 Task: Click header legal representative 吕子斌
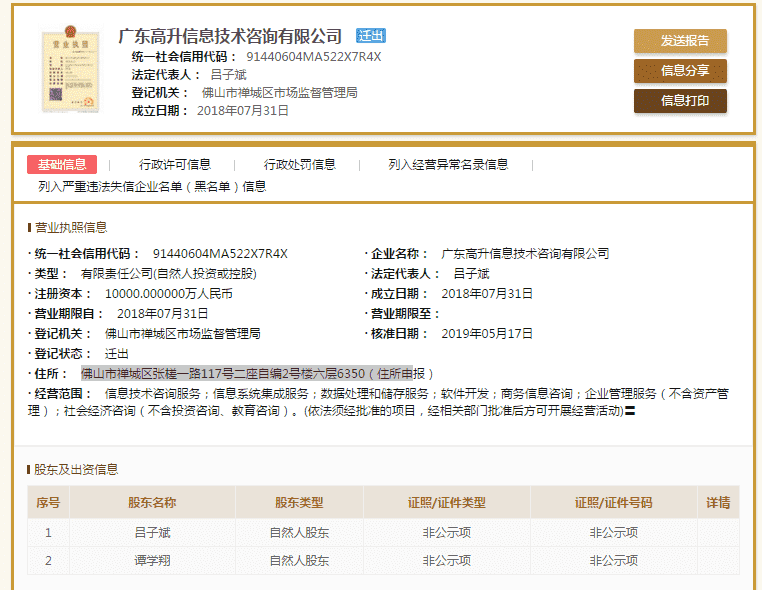(x=228, y=75)
